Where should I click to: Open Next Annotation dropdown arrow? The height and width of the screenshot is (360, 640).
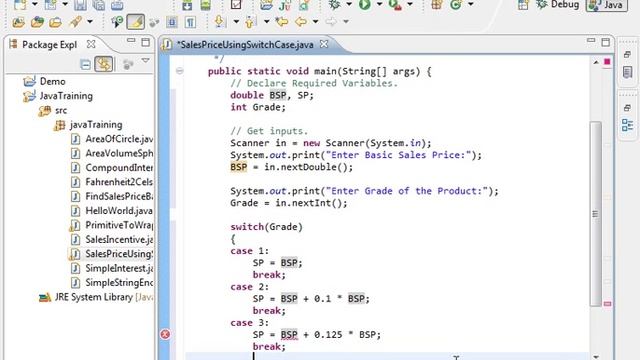(x=236, y=22)
